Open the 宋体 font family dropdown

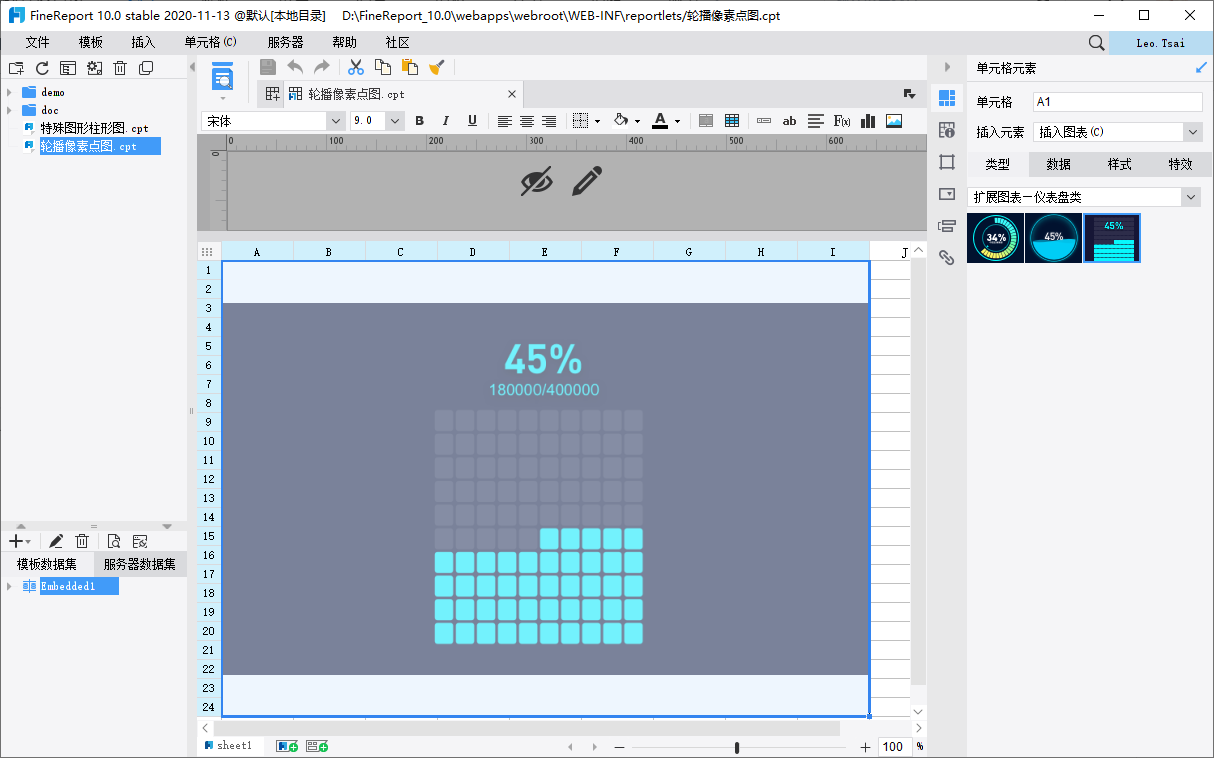pyautogui.click(x=273, y=121)
